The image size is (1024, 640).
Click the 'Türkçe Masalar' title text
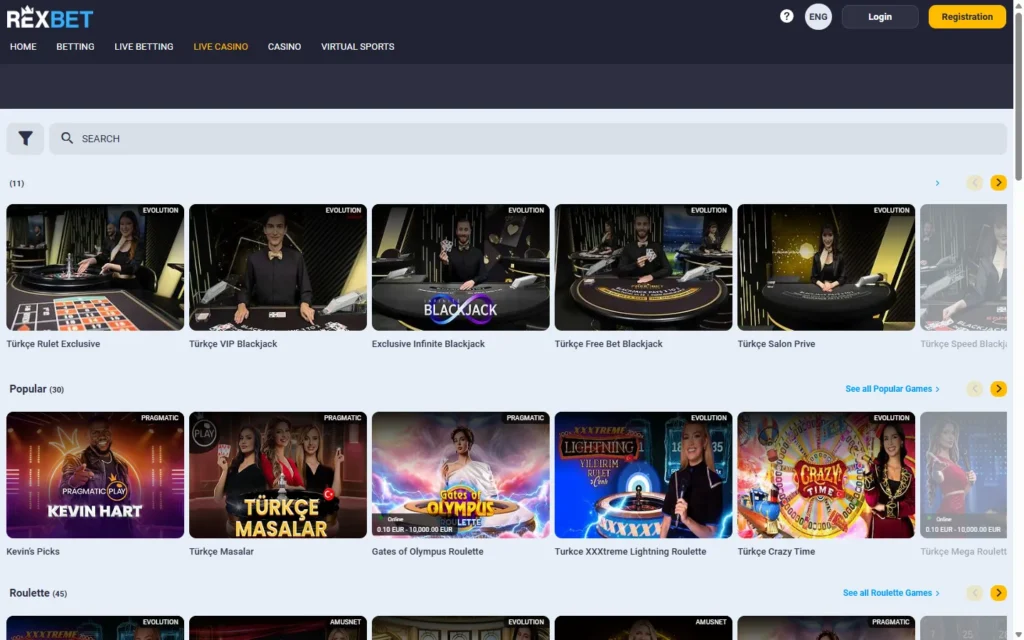221,552
